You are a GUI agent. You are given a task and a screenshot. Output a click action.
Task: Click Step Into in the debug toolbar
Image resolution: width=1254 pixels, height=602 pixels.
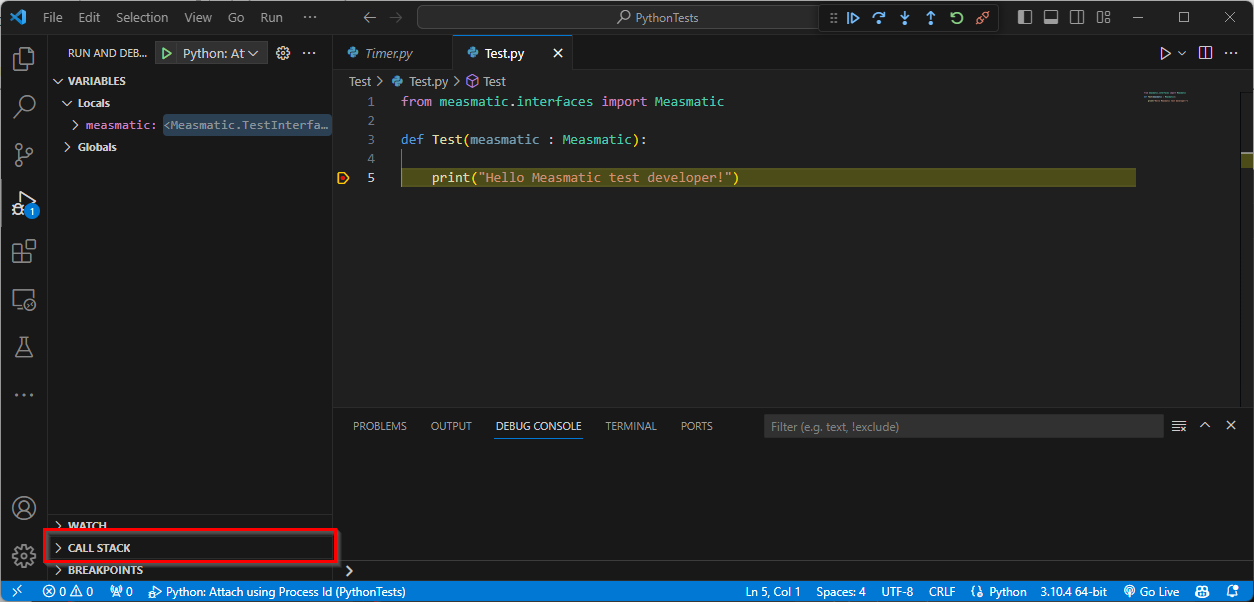tap(905, 18)
